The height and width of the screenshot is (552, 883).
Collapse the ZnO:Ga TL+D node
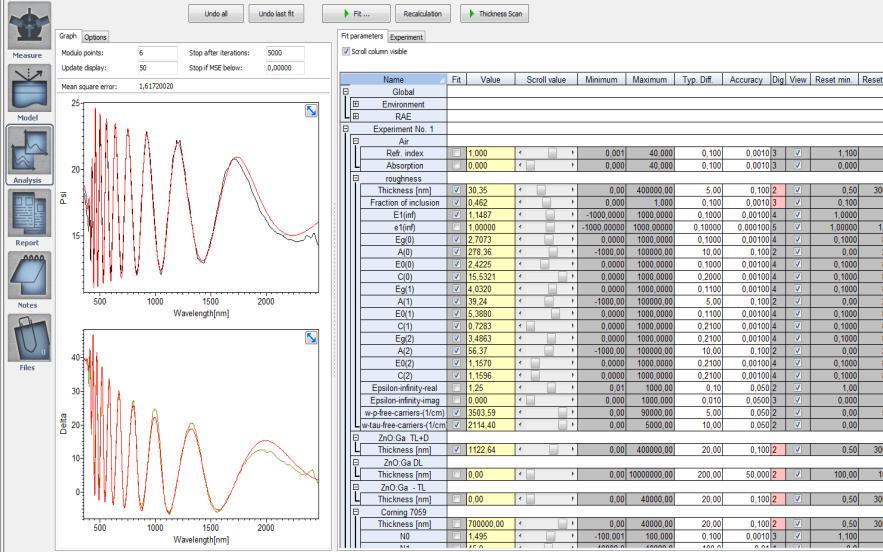point(356,438)
